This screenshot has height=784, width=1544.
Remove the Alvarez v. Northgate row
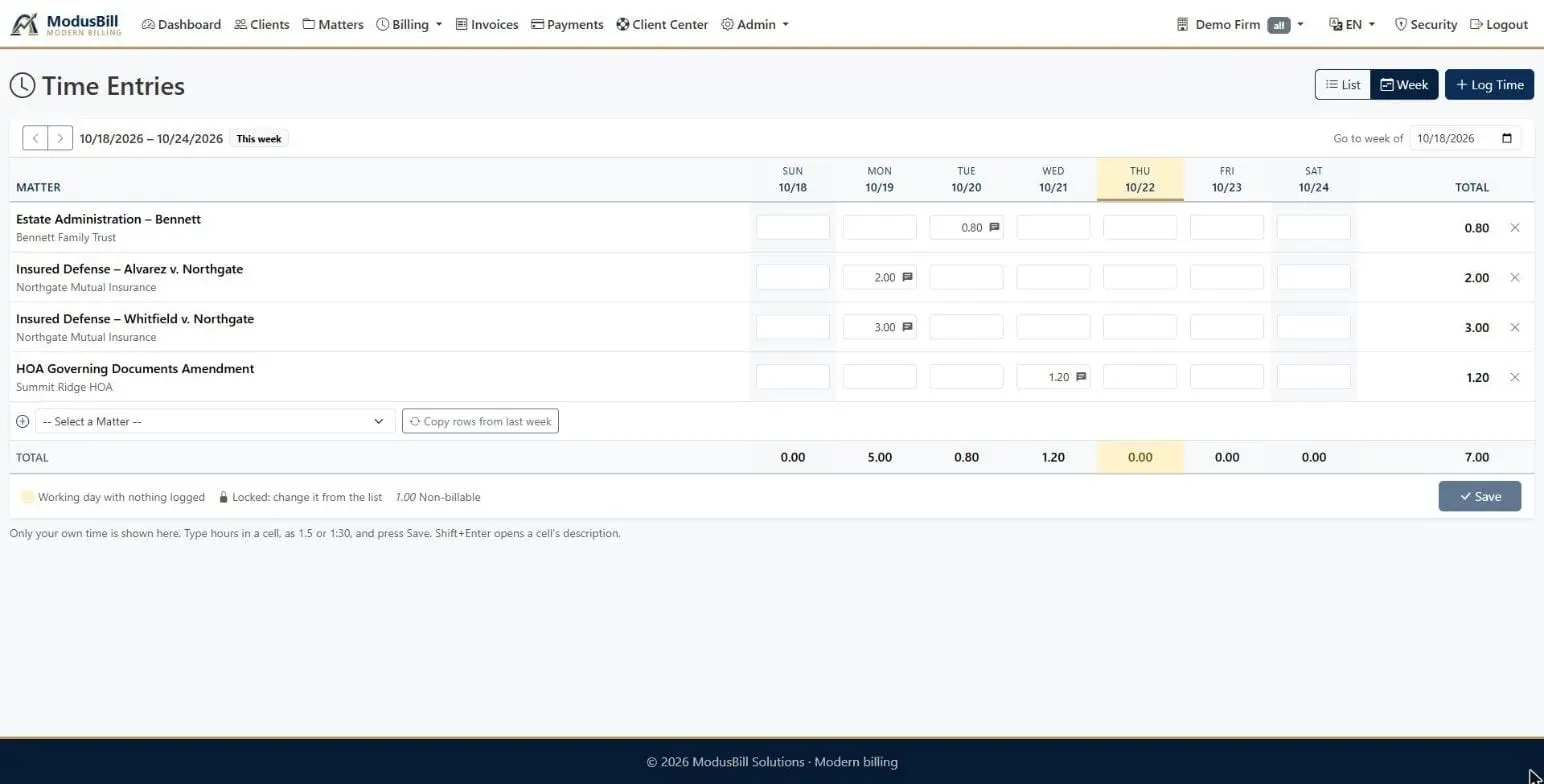pyautogui.click(x=1515, y=278)
